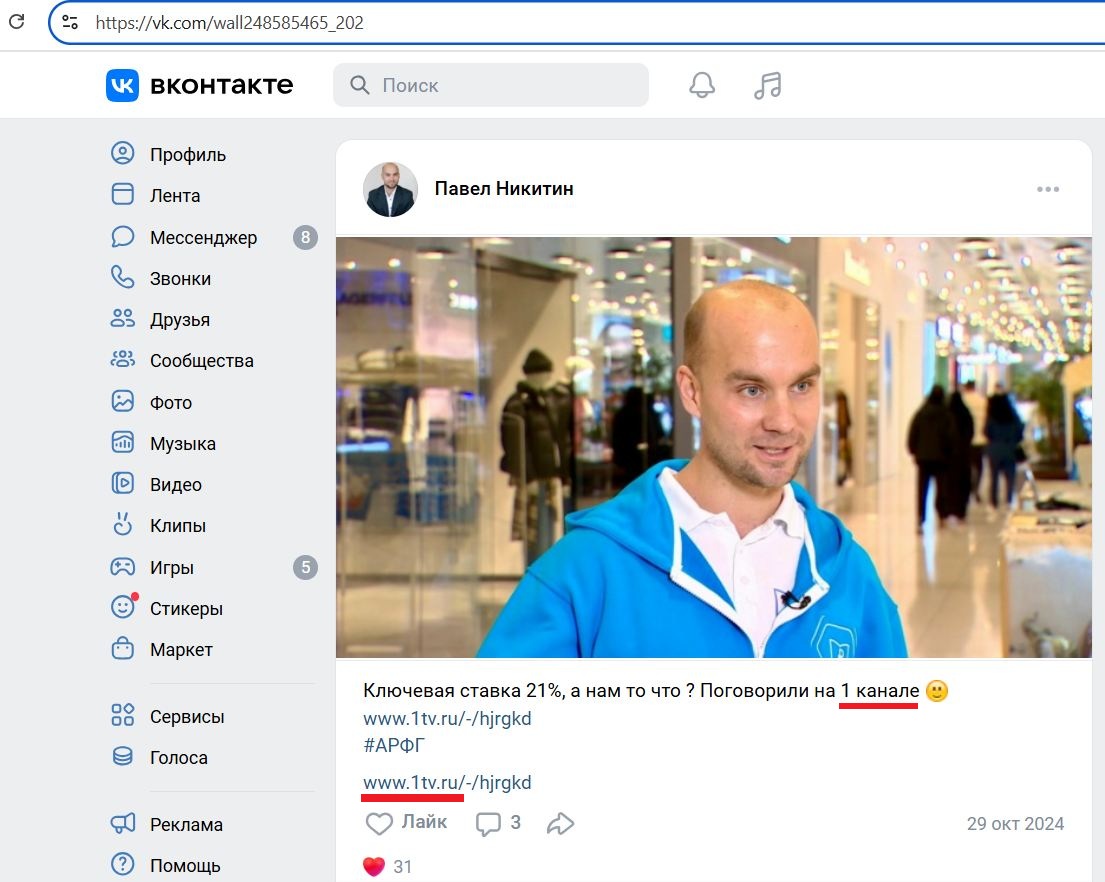Go to Профиль in sidebar
The height and width of the screenshot is (882, 1105).
coord(187,155)
